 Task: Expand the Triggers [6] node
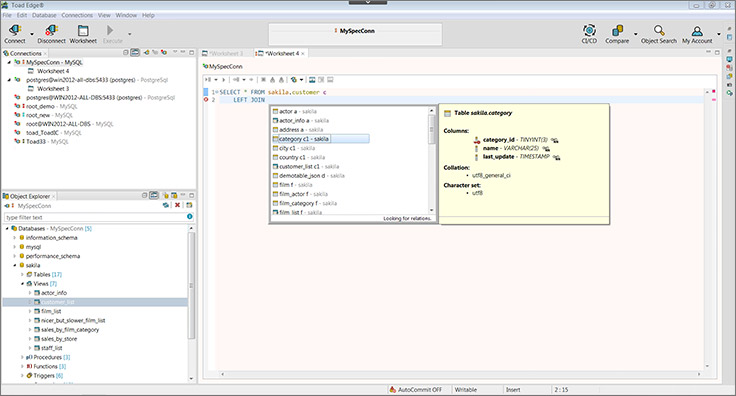click(22, 375)
